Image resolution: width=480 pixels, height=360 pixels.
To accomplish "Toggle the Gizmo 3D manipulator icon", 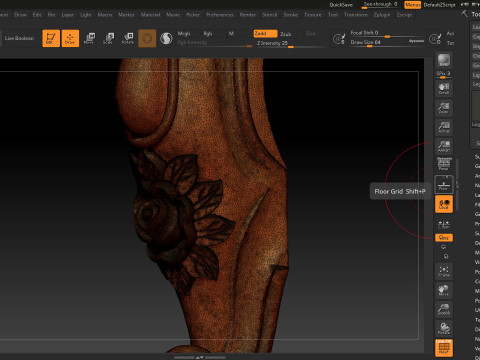I will 147,38.
